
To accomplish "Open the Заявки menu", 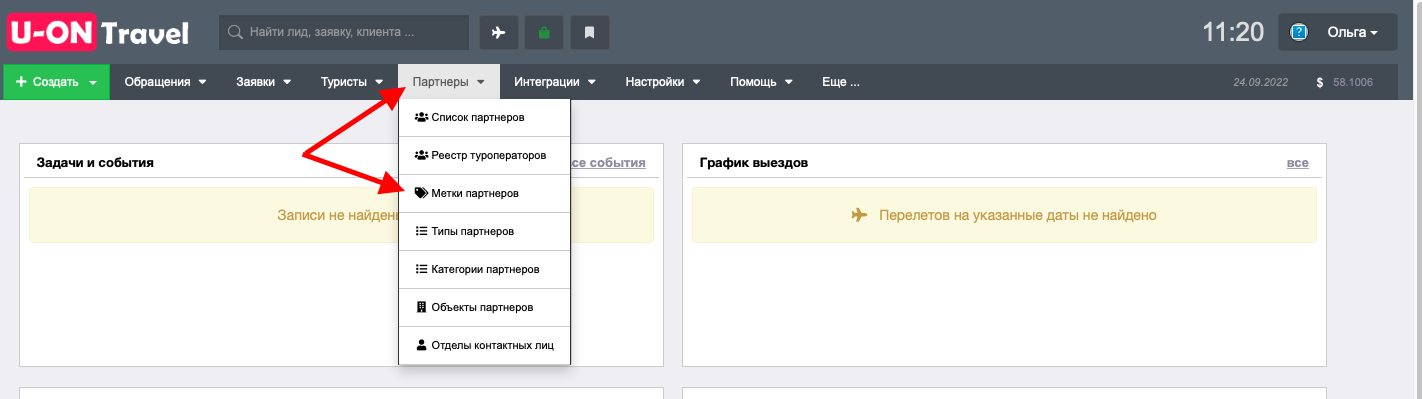I will (264, 82).
